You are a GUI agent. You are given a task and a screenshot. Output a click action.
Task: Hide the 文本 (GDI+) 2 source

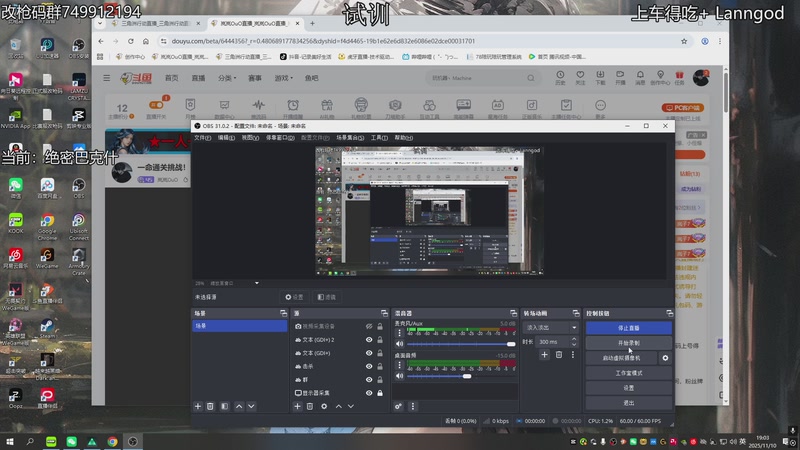click(369, 340)
